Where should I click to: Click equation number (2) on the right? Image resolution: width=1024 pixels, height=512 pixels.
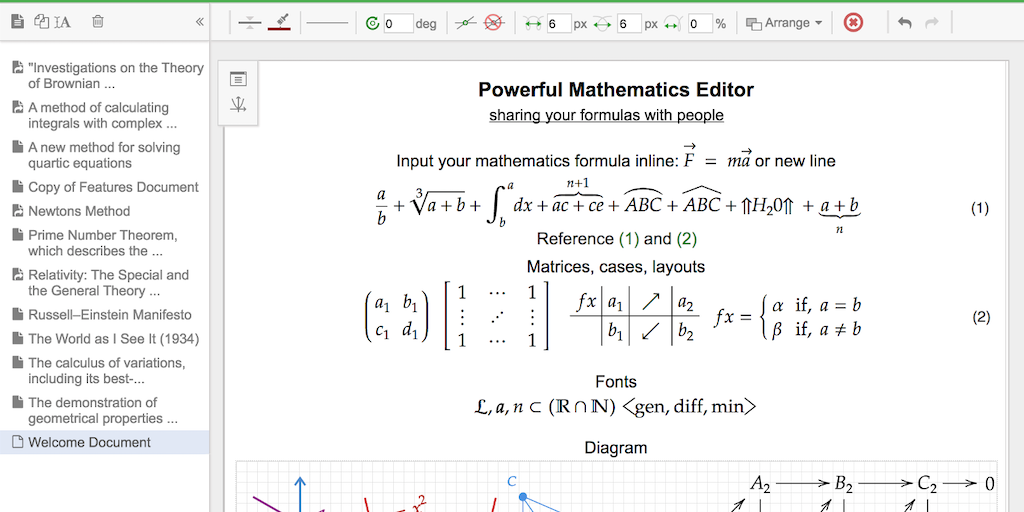point(981,318)
